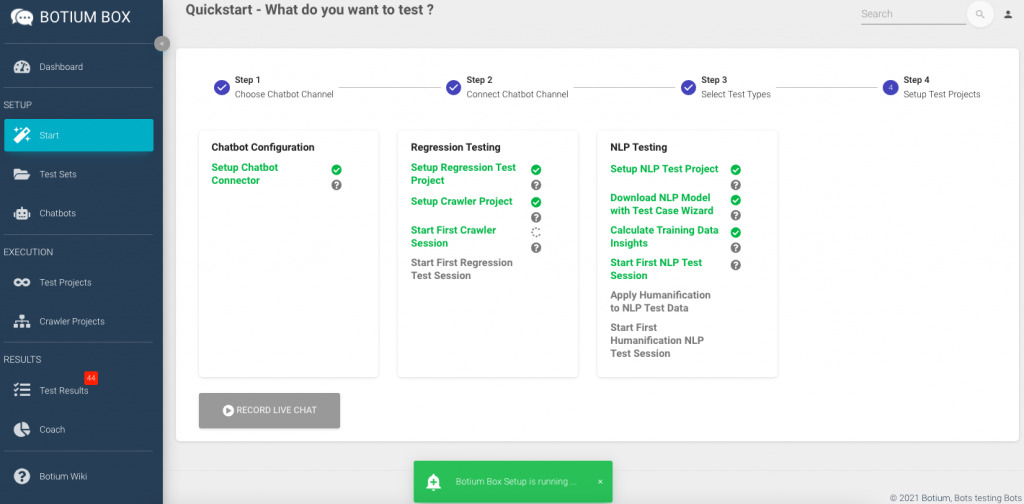Click the Chatbots robot icon
This screenshot has height=504, width=1024.
pyautogui.click(x=21, y=213)
